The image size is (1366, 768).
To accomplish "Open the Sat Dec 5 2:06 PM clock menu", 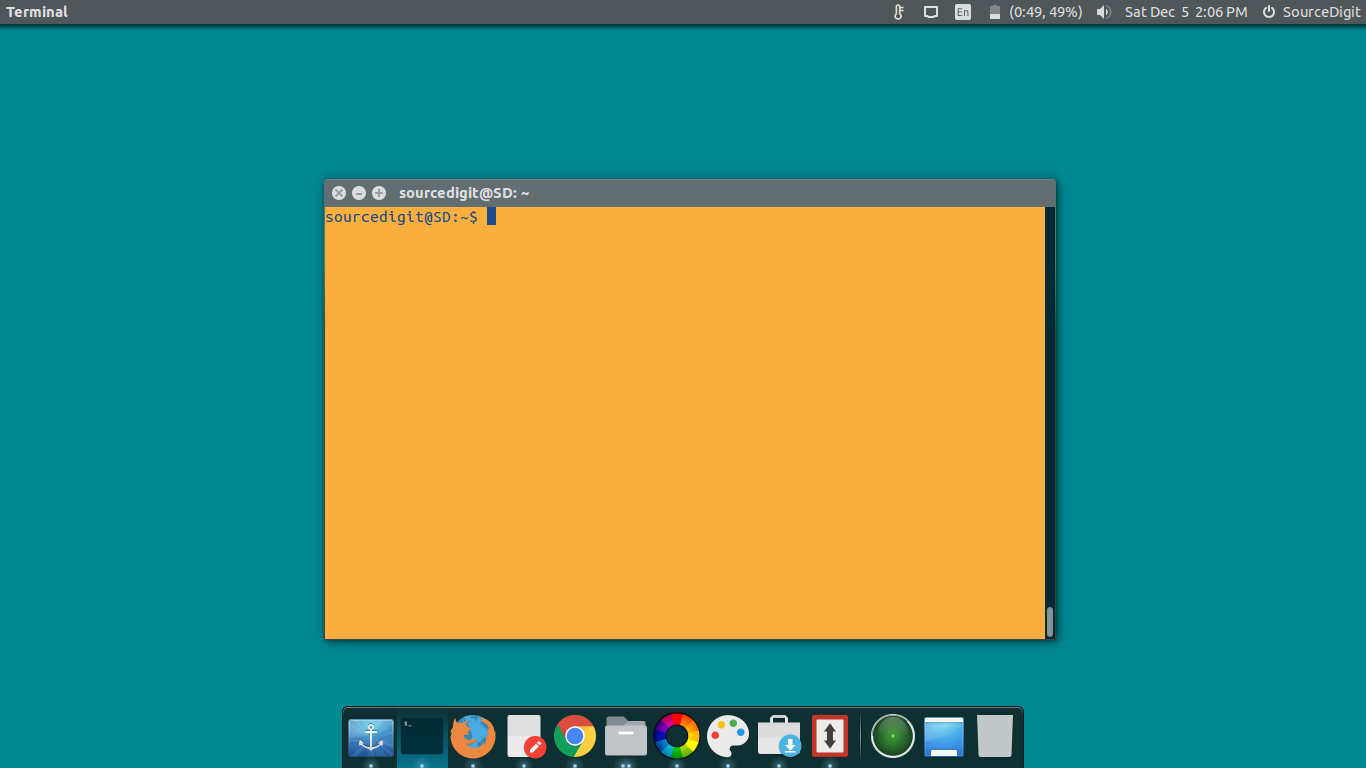I will [1186, 12].
